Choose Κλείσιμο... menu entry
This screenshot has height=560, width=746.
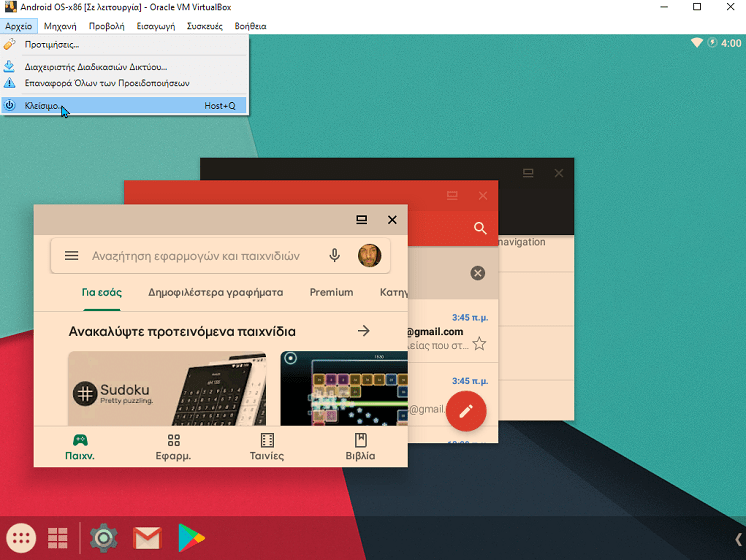(124, 106)
